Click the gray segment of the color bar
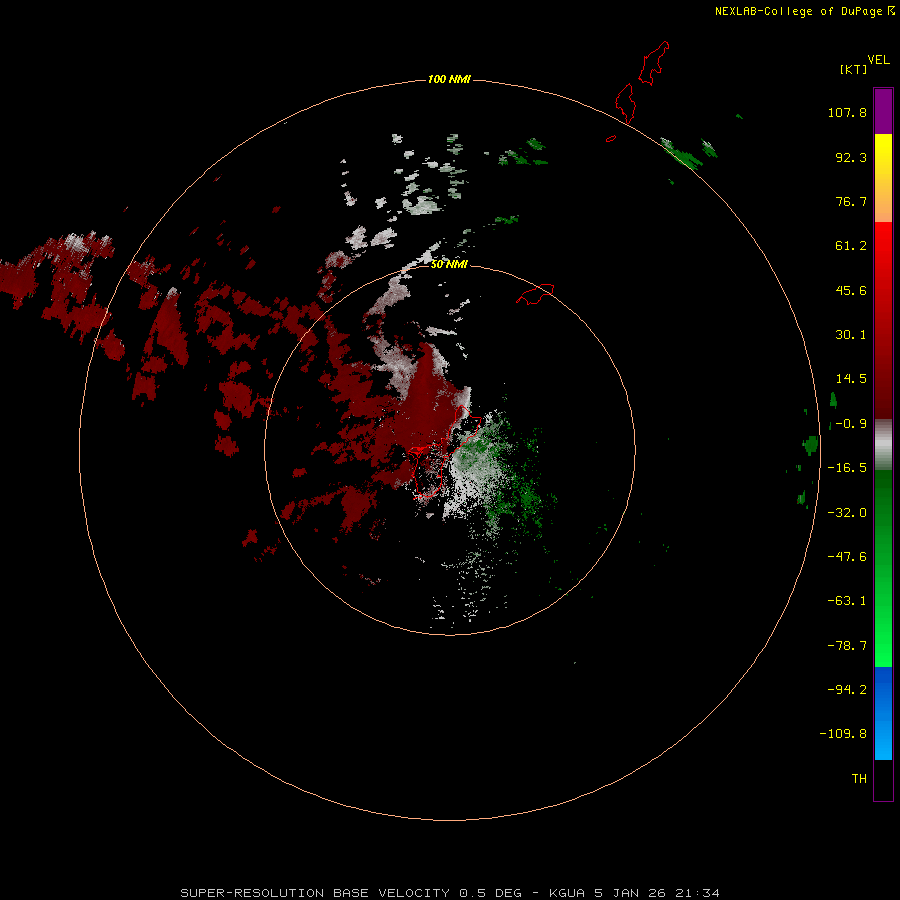 pos(883,445)
